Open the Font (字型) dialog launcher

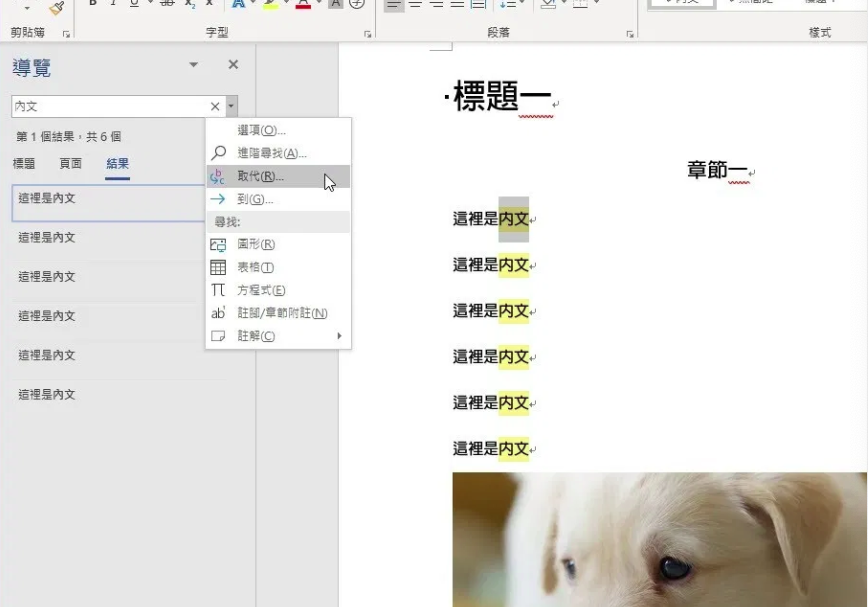[368, 34]
